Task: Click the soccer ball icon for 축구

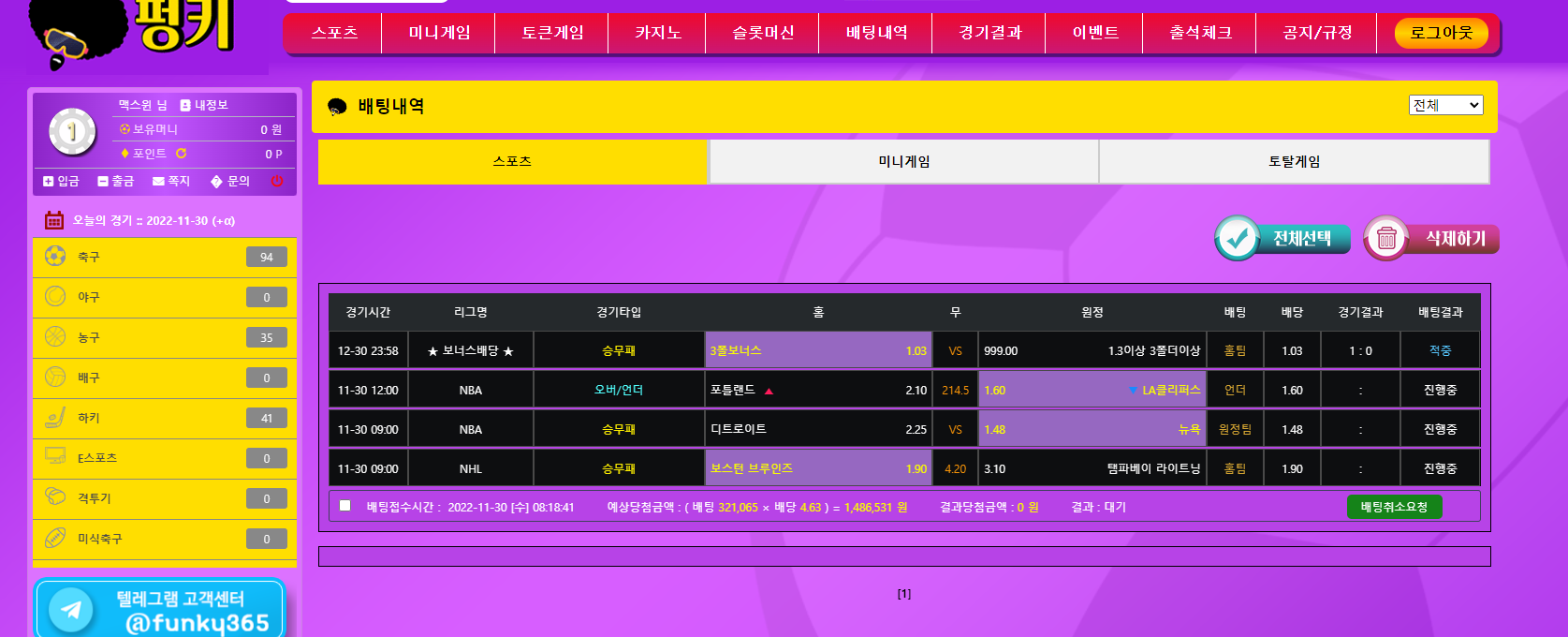Action: click(55, 256)
